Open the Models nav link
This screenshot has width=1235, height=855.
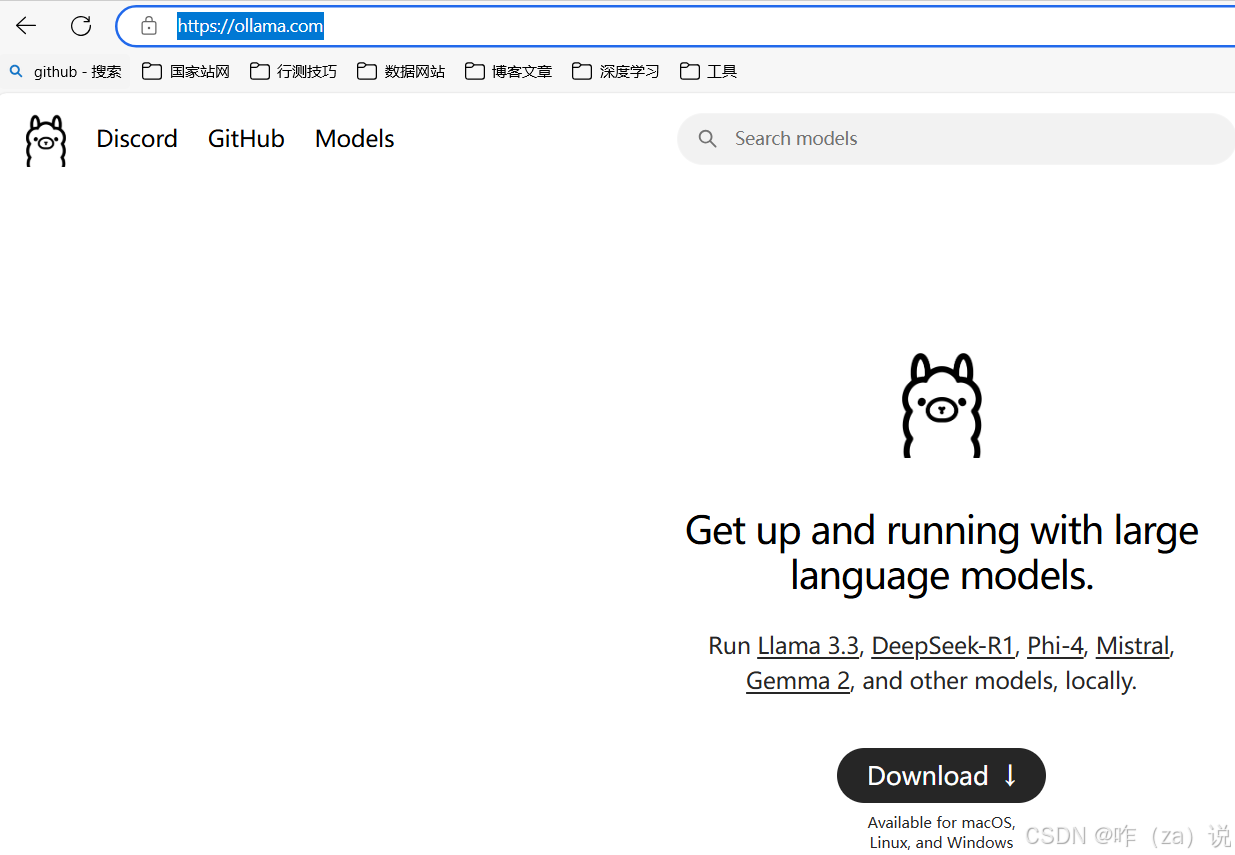coord(355,139)
